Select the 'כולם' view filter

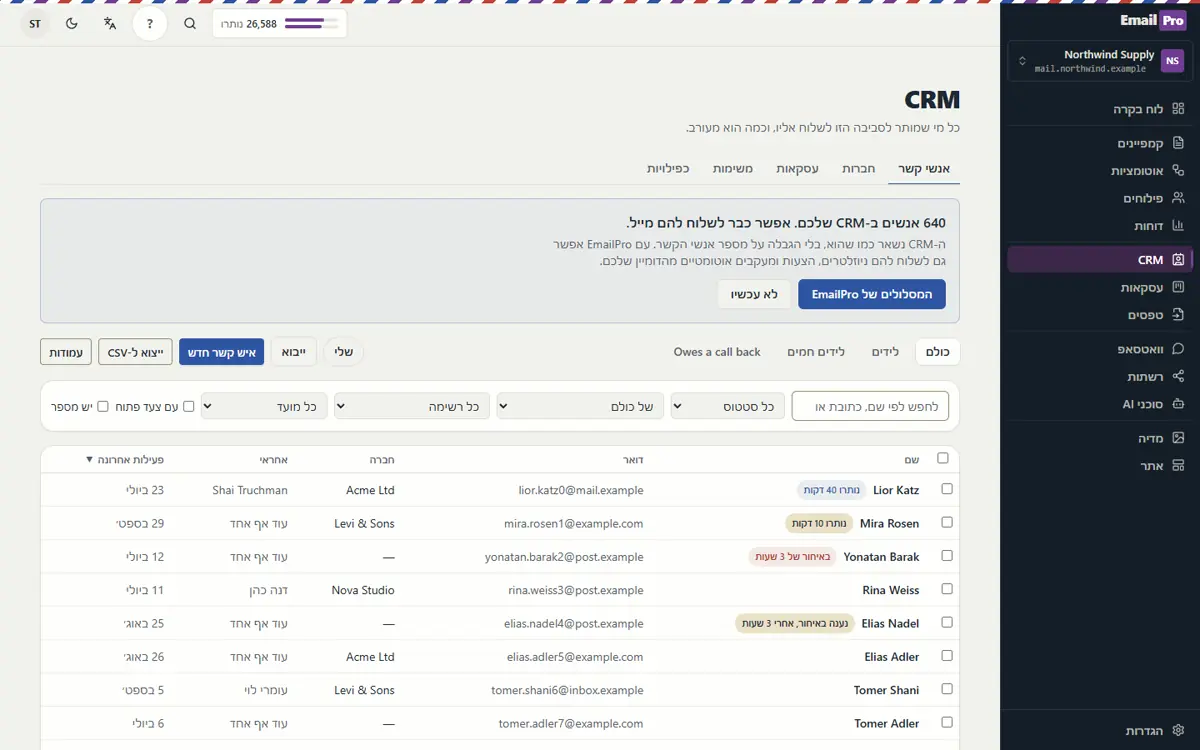tap(938, 352)
